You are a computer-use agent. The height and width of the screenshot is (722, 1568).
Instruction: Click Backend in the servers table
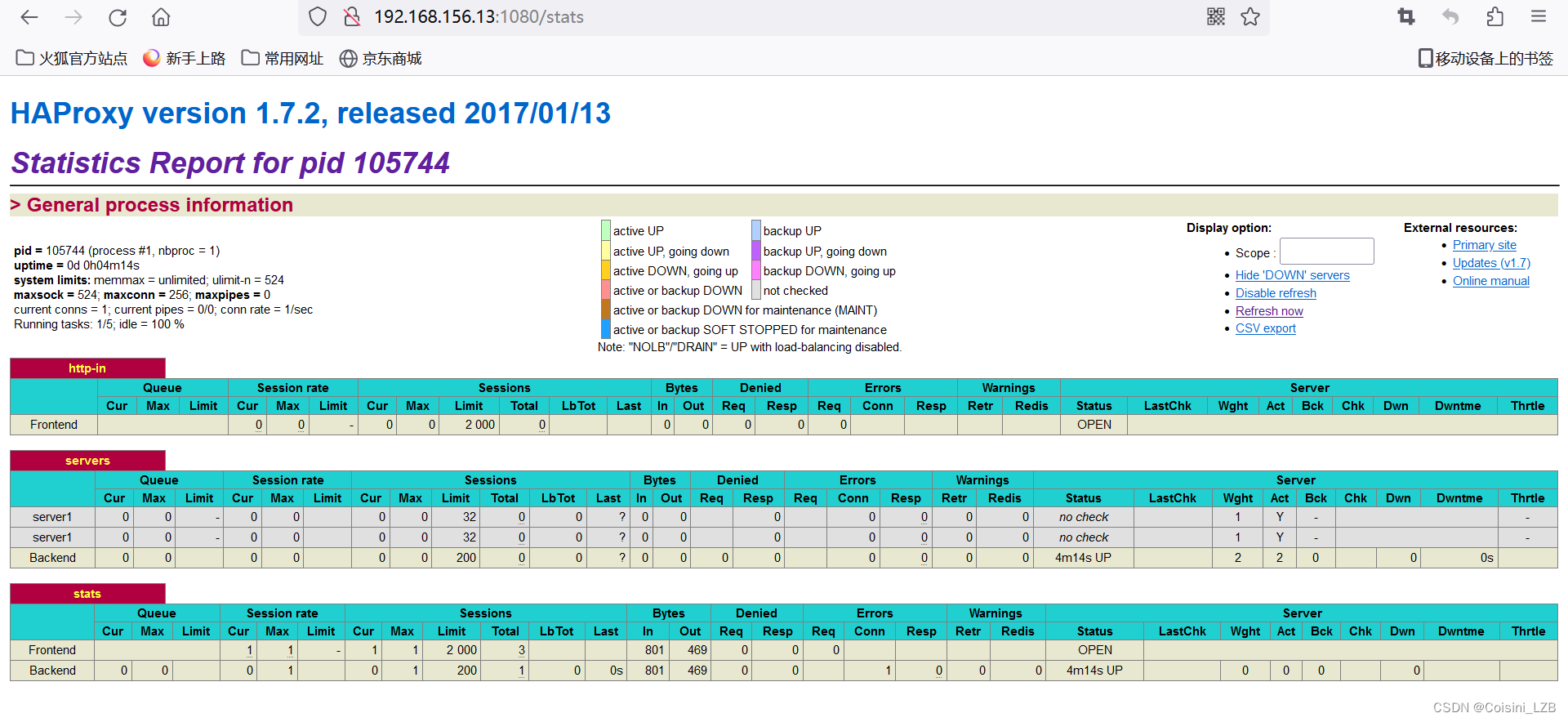click(x=52, y=558)
